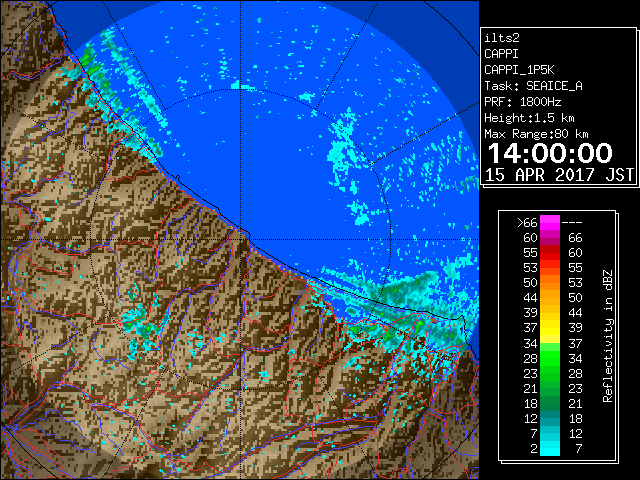
Task: Click the 'CAPPI_1P5K' label
Action: (519, 70)
